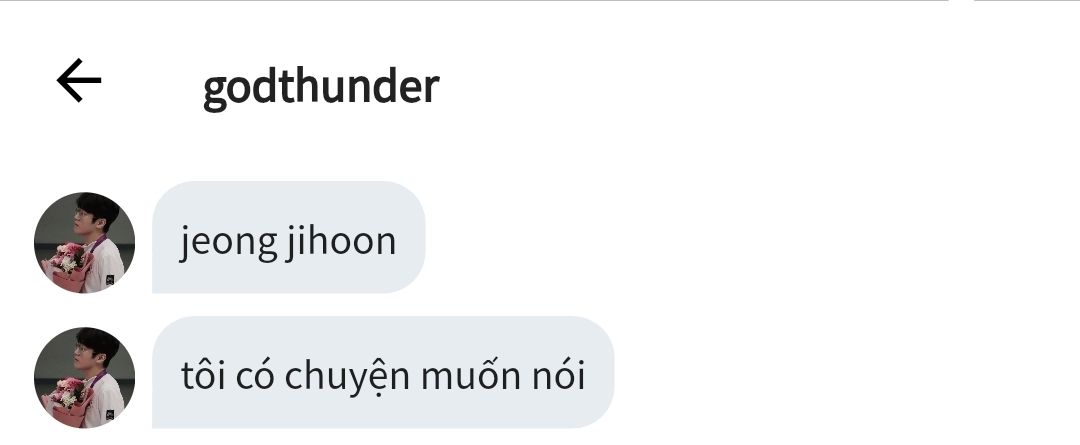The width and height of the screenshot is (1080, 445).
Task: Open avatar beside the "jeong jihoon" message
Action: tap(84, 242)
